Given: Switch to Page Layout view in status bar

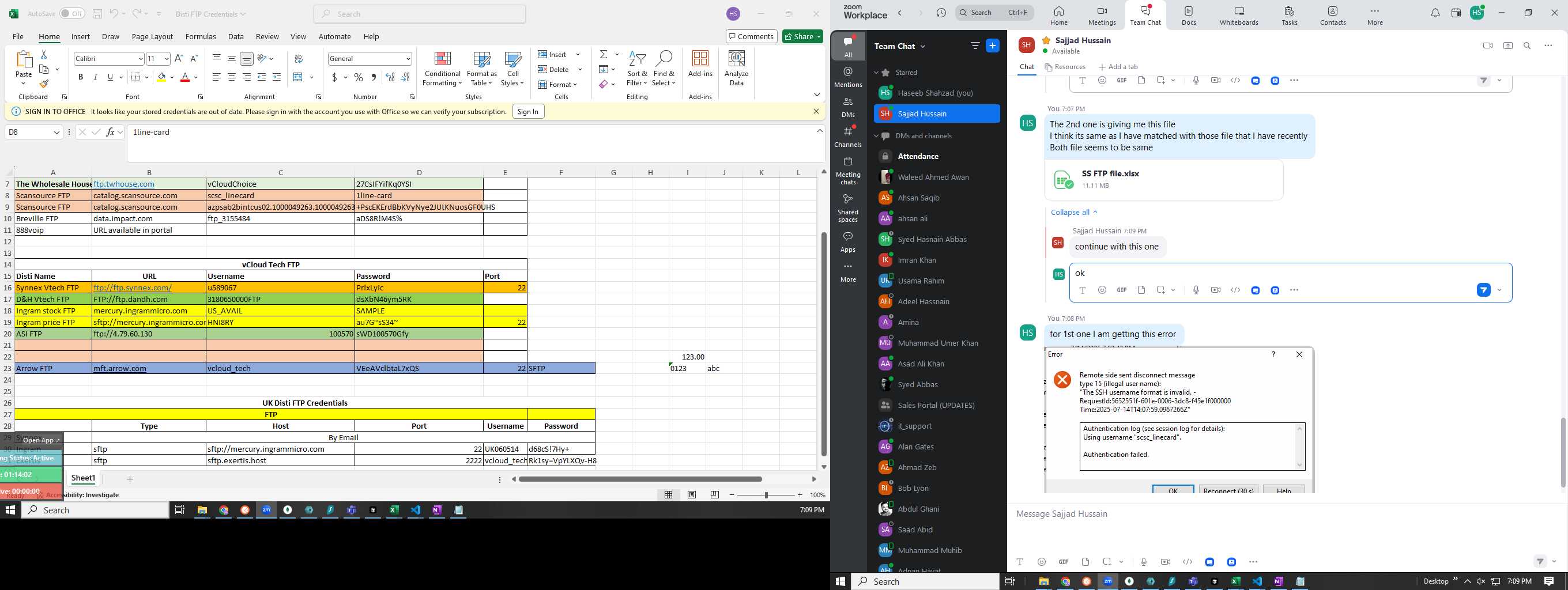Looking at the screenshot, I should pos(692,495).
